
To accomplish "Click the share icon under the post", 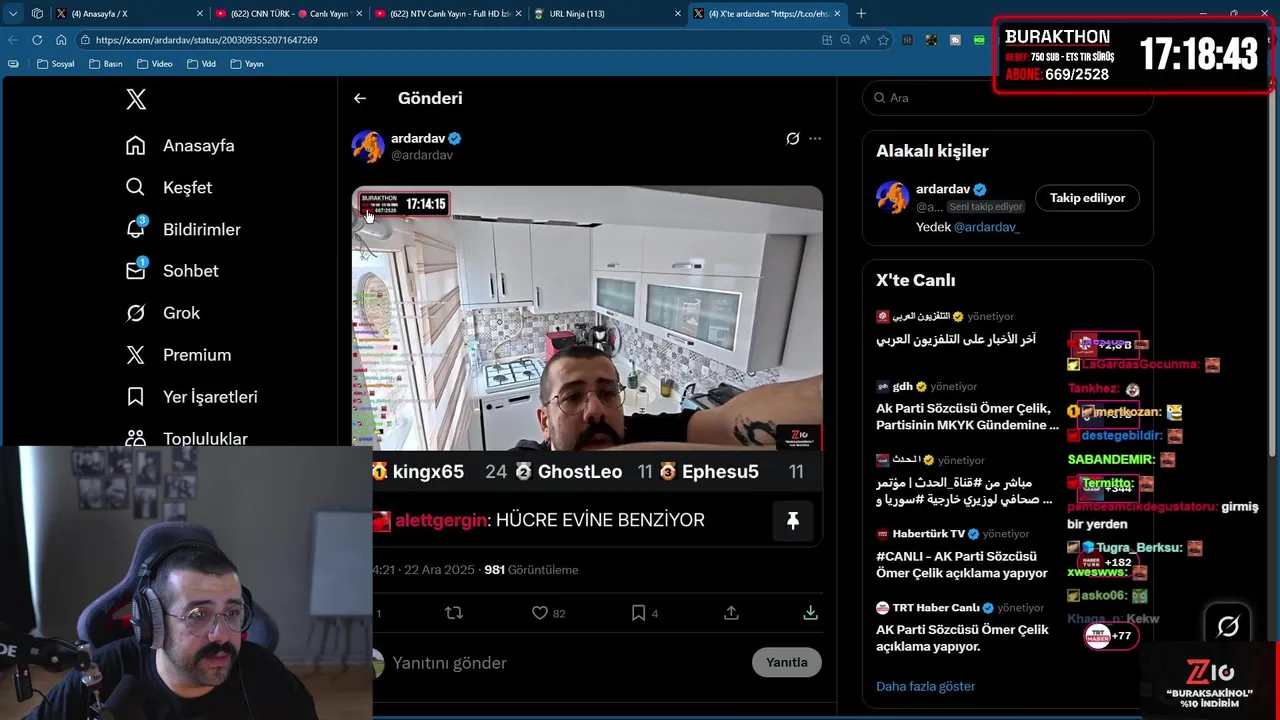I will (731, 613).
